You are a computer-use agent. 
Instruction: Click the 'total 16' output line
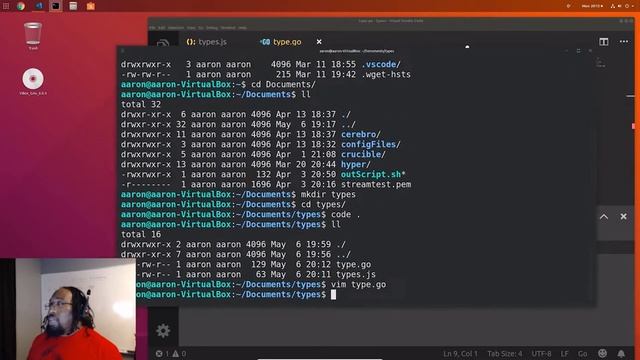(x=141, y=234)
